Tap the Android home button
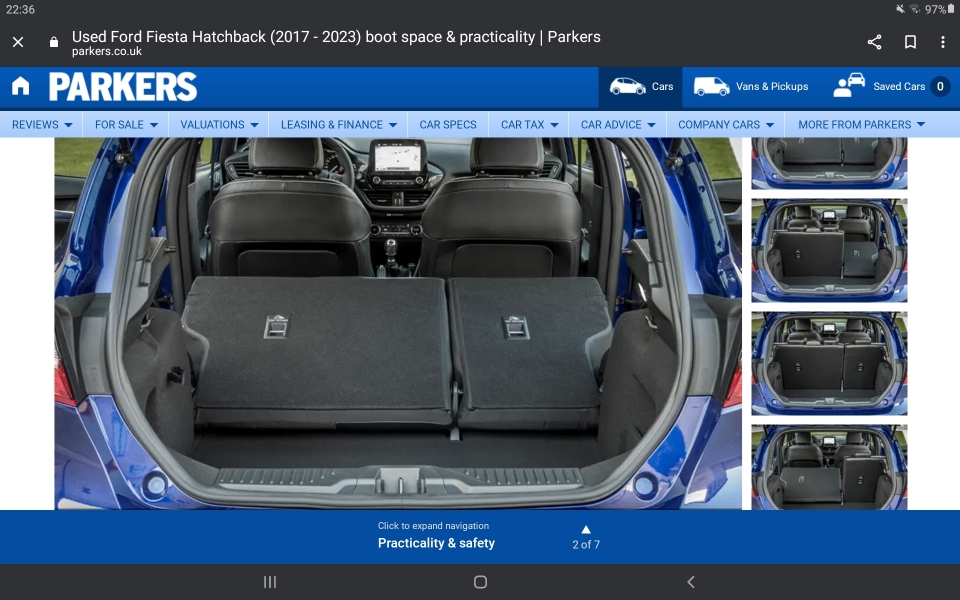 481,582
